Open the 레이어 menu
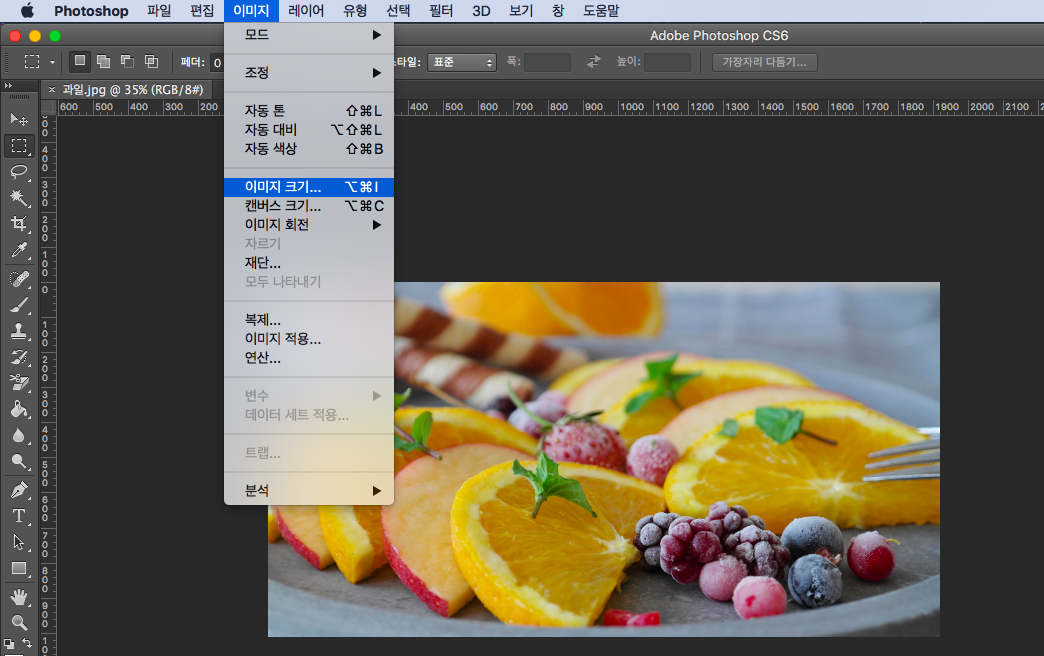Viewport: 1044px width, 656px height. point(306,11)
